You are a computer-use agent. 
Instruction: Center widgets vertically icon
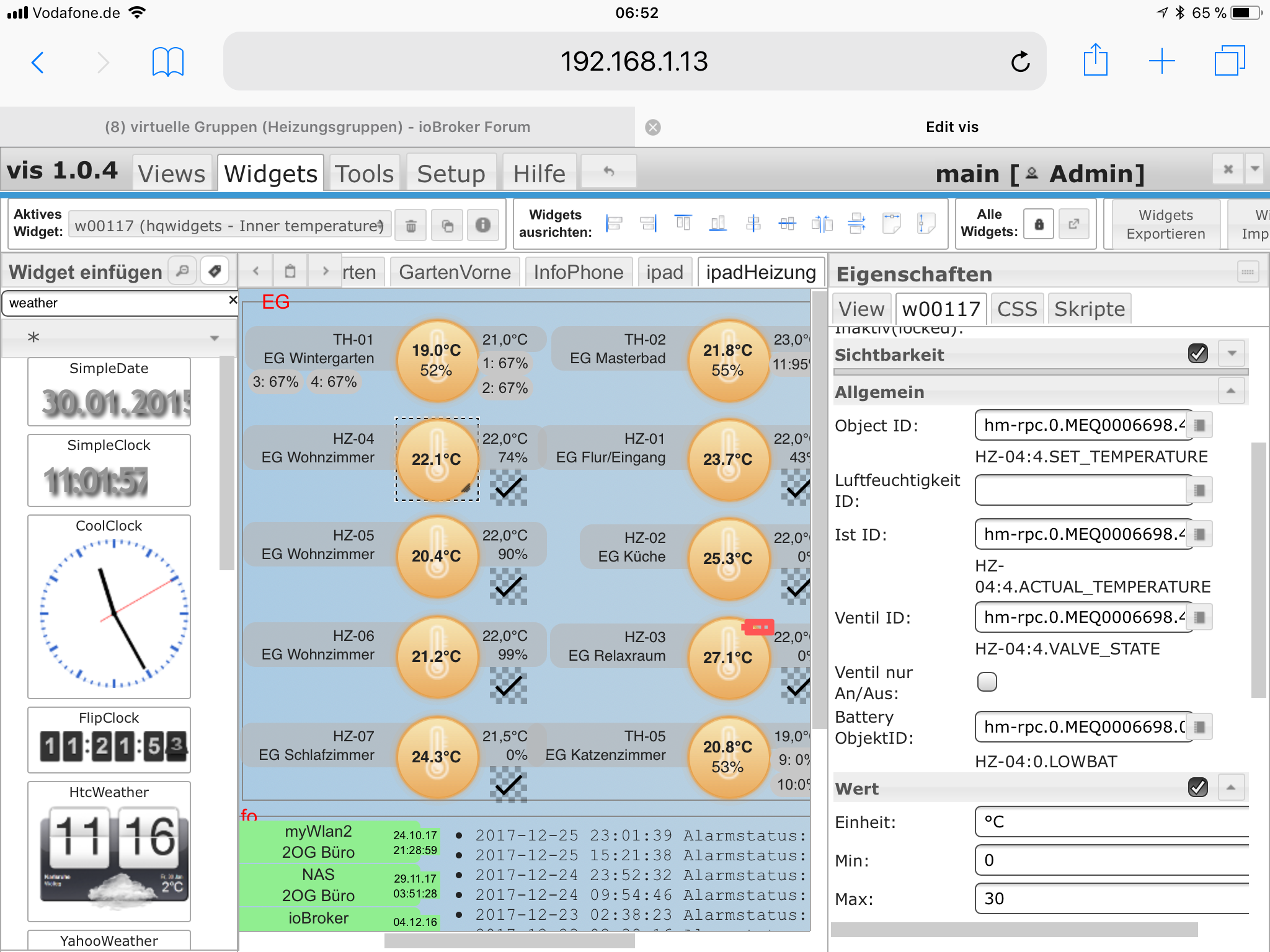point(753,223)
